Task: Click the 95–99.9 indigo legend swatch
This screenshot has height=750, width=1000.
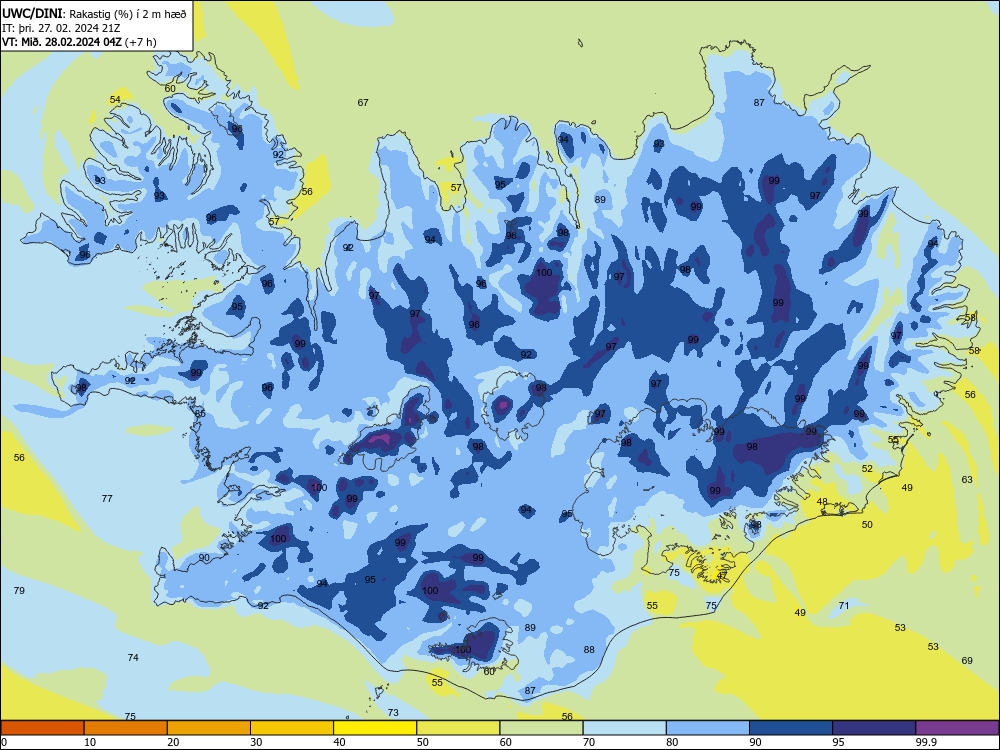Action: [x=874, y=728]
